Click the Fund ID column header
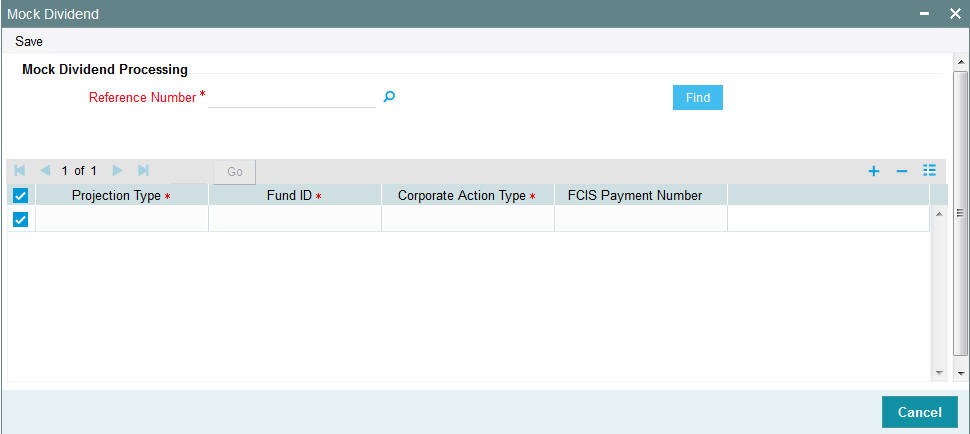970x434 pixels. click(x=295, y=195)
